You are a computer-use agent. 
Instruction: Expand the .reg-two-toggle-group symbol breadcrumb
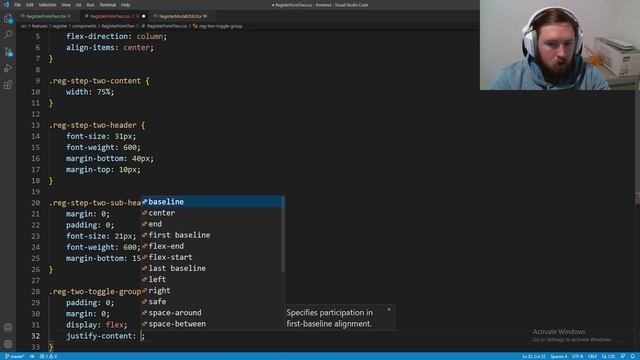[x=218, y=26]
